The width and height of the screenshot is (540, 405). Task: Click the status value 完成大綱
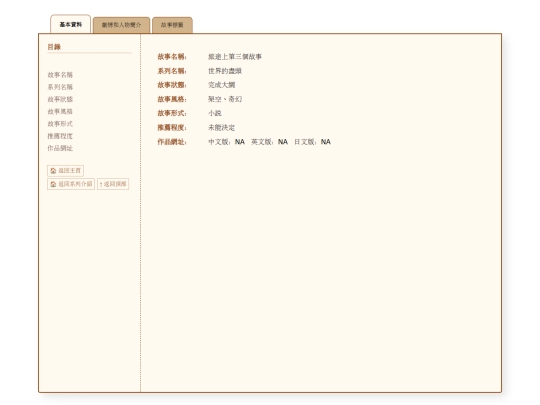221,85
